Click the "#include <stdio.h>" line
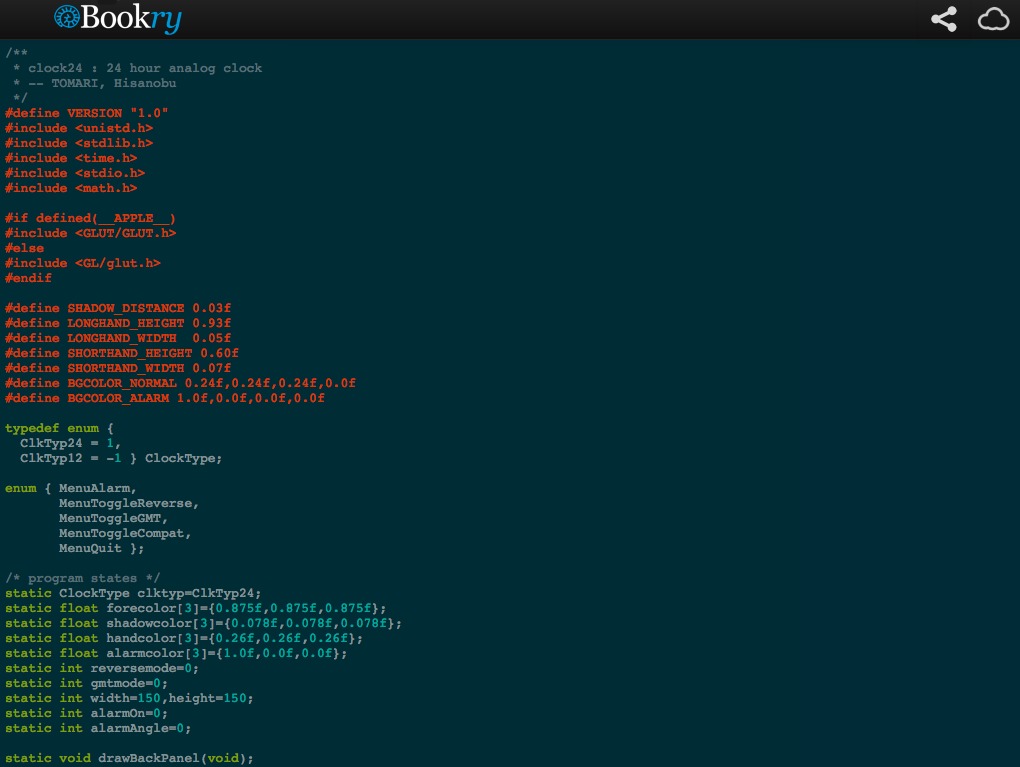The width and height of the screenshot is (1020, 767). pos(75,173)
